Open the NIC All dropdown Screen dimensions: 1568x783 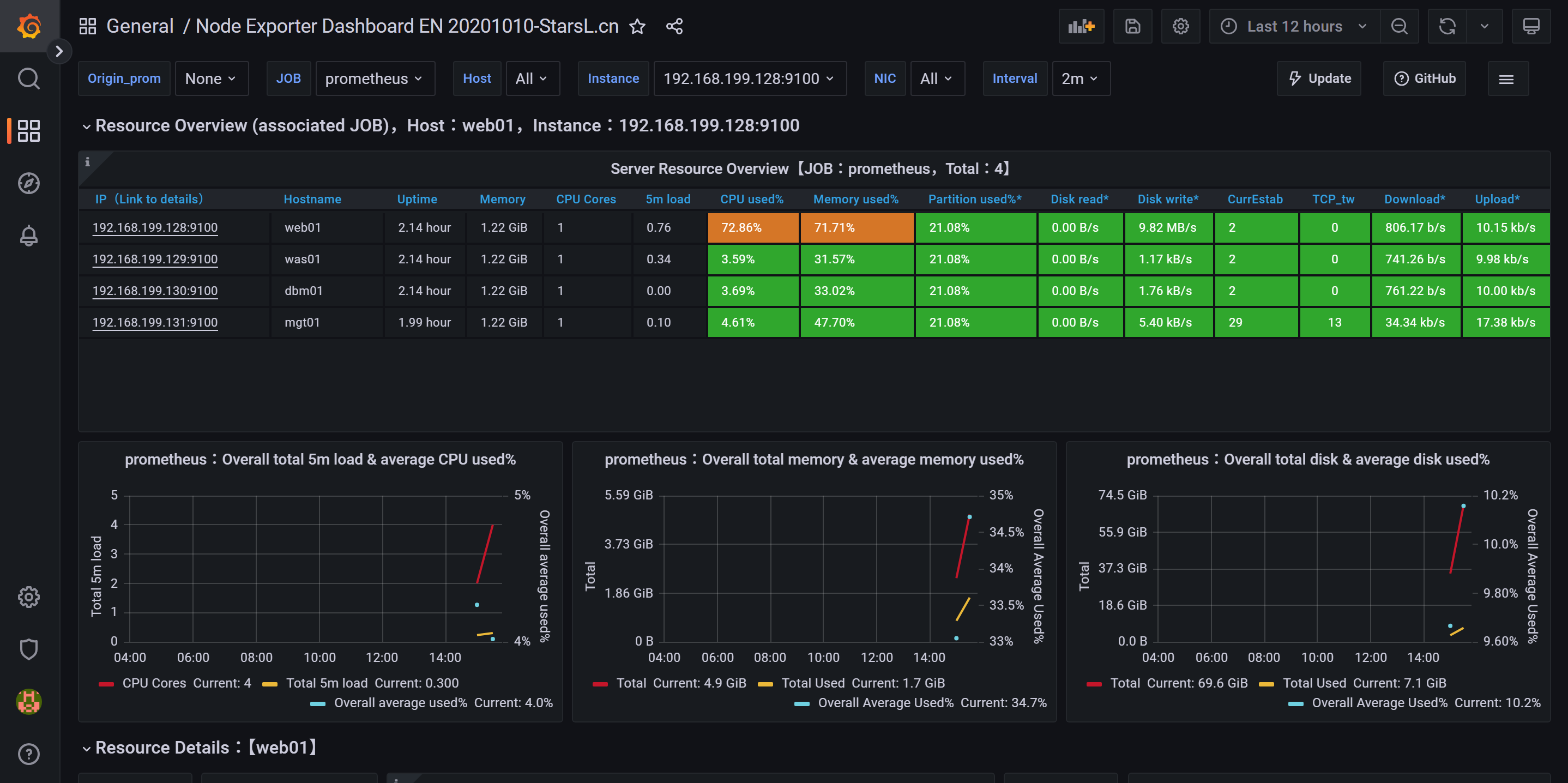pos(937,79)
